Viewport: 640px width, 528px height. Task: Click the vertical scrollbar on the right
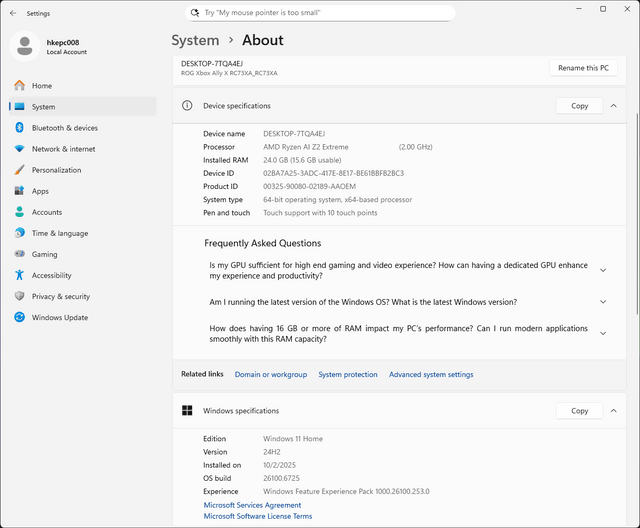(x=637, y=212)
